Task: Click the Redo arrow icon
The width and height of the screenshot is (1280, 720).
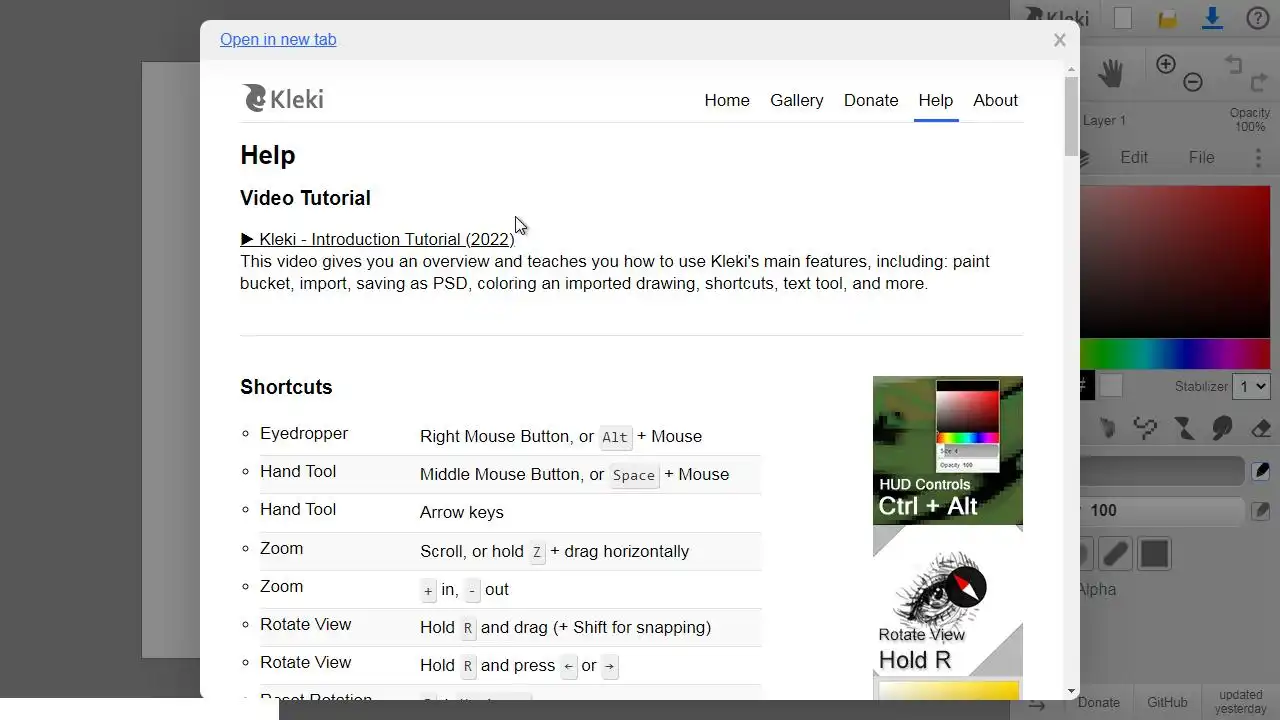Action: (1259, 82)
